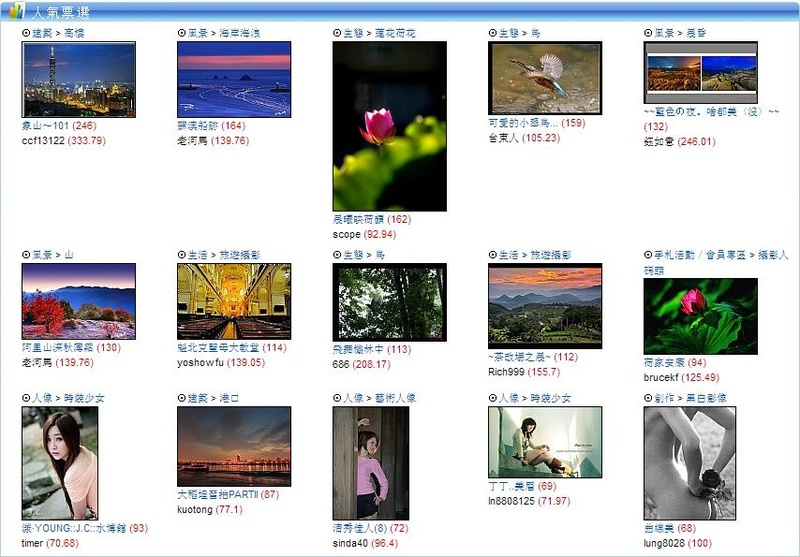Open the pink lotus bud photo
The width and height of the screenshot is (800, 557).
(390, 126)
